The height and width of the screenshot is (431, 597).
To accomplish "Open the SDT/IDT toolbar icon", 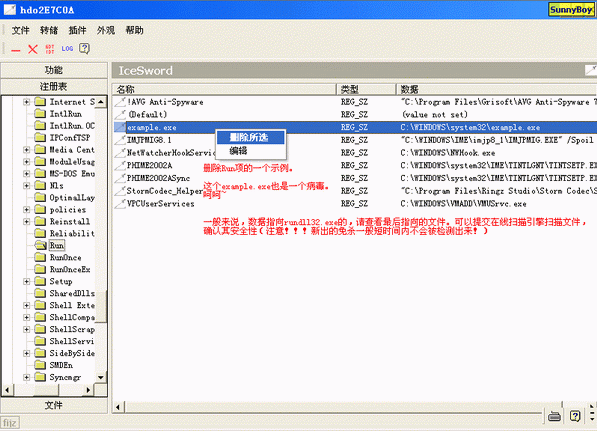I will point(49,49).
